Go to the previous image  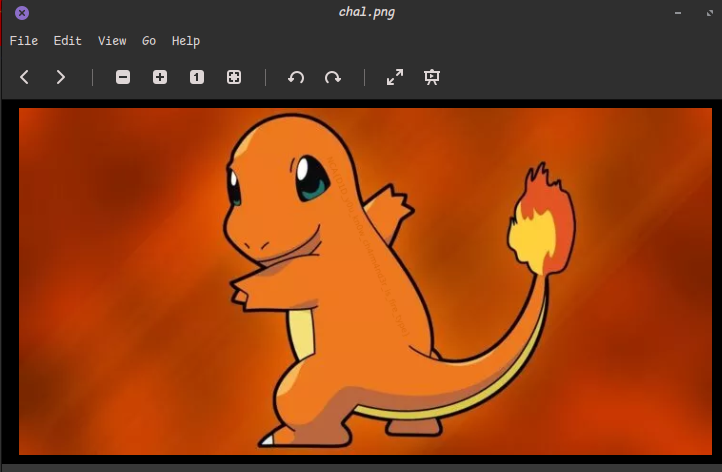pos(24,77)
